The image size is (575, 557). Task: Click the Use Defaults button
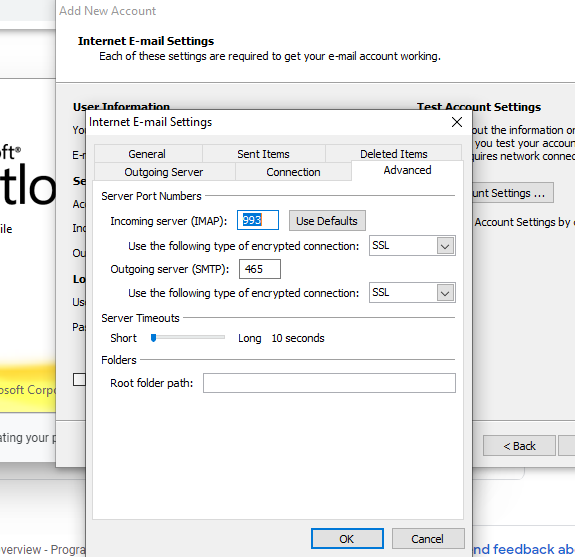tap(327, 221)
